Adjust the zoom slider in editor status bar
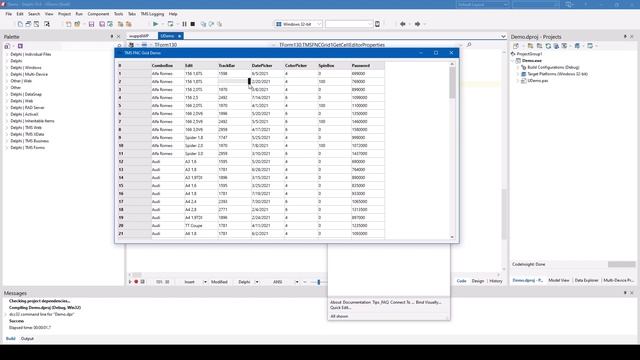 tap(318, 282)
